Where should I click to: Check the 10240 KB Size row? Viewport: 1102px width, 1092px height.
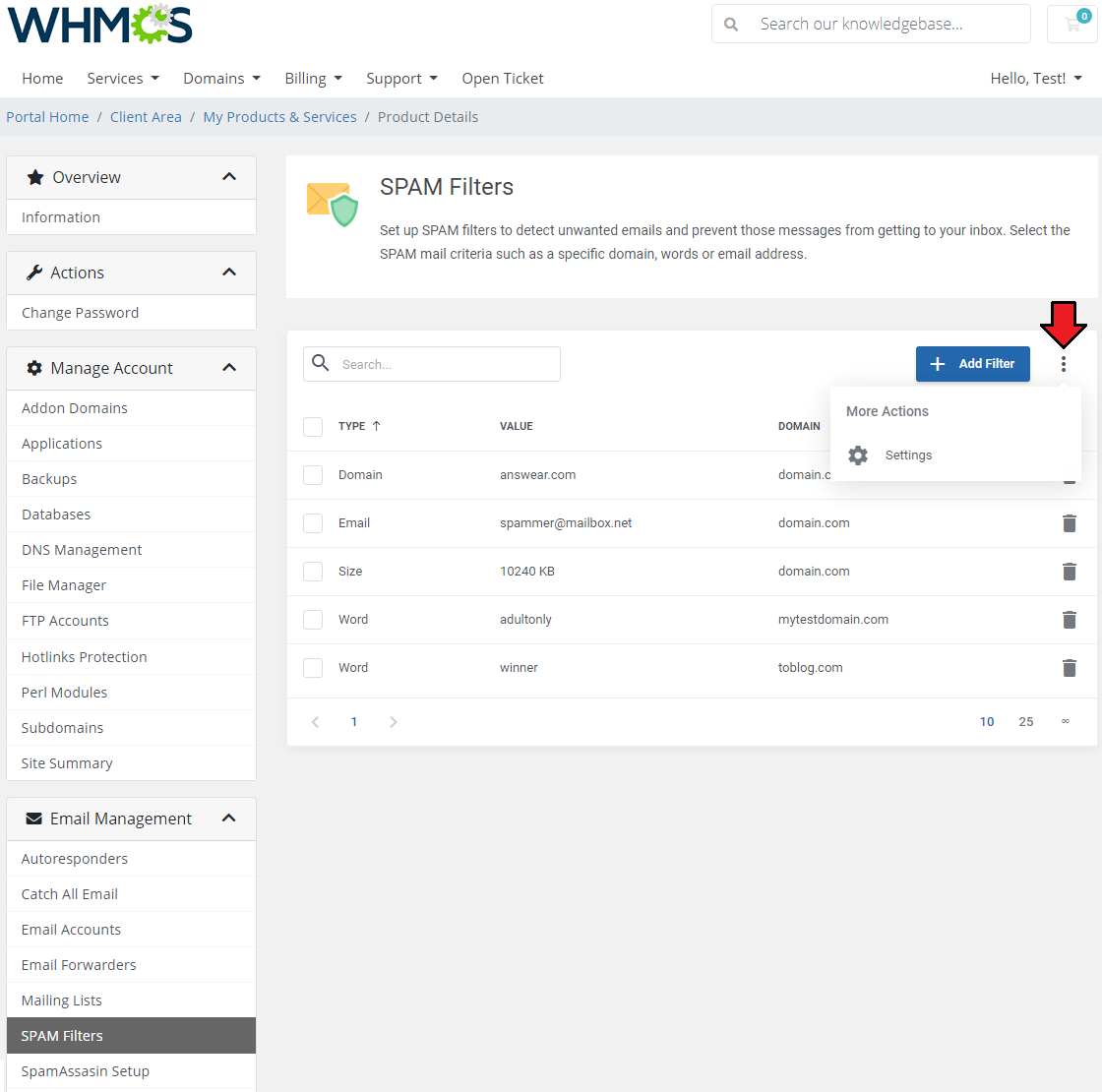(x=313, y=572)
